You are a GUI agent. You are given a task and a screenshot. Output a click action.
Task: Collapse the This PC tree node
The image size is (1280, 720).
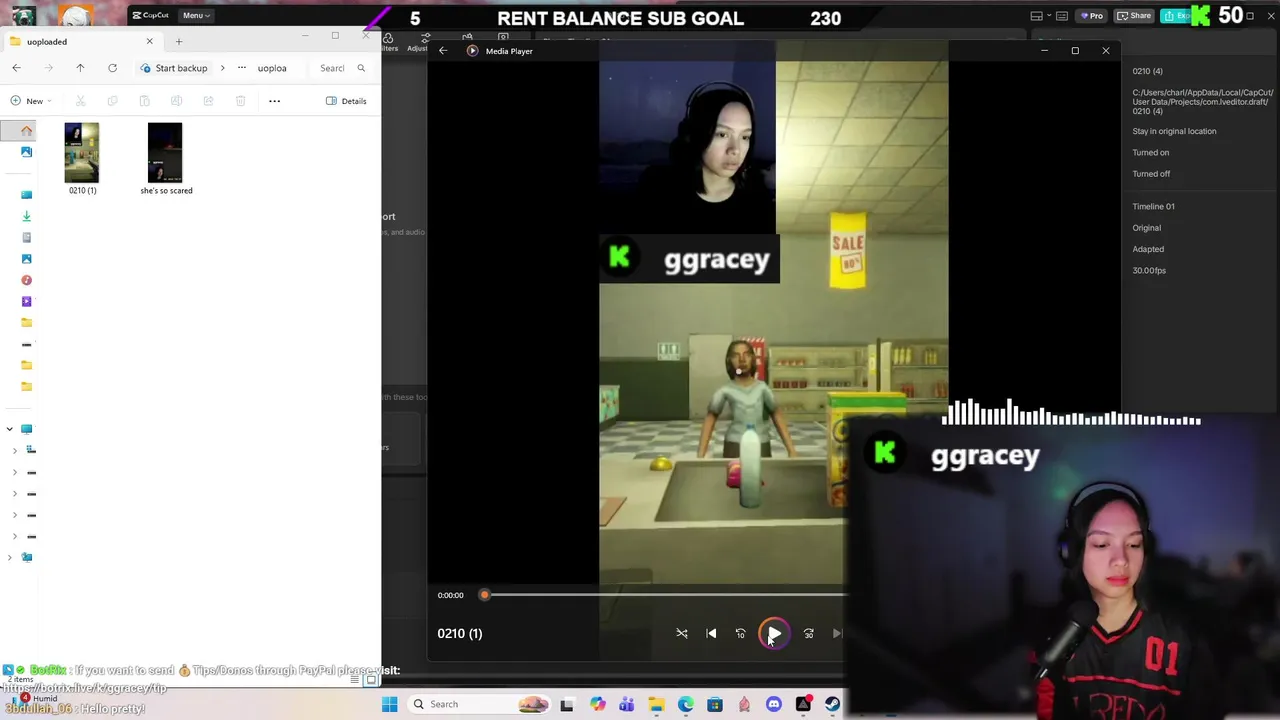[x=10, y=429]
